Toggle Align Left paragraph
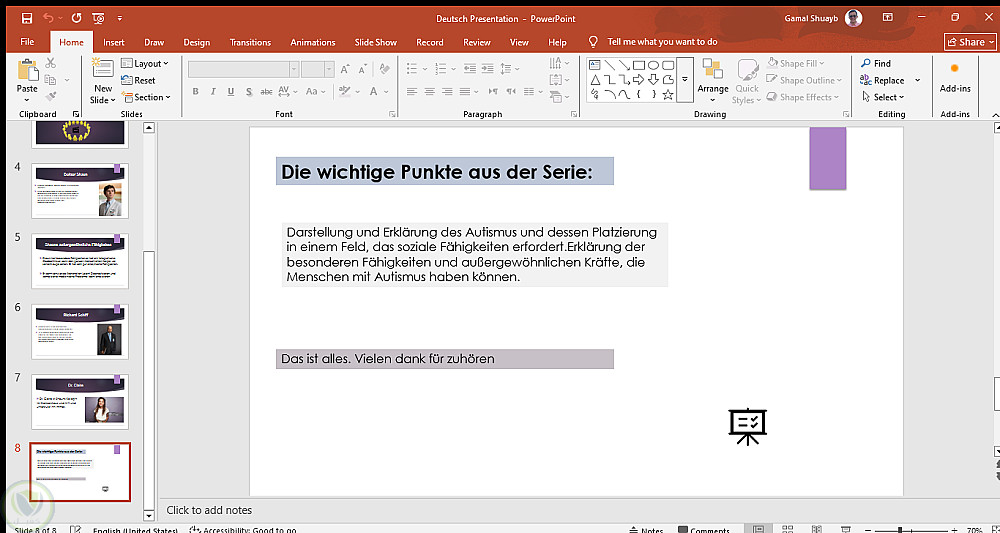This screenshot has width=1000, height=533. 411,91
